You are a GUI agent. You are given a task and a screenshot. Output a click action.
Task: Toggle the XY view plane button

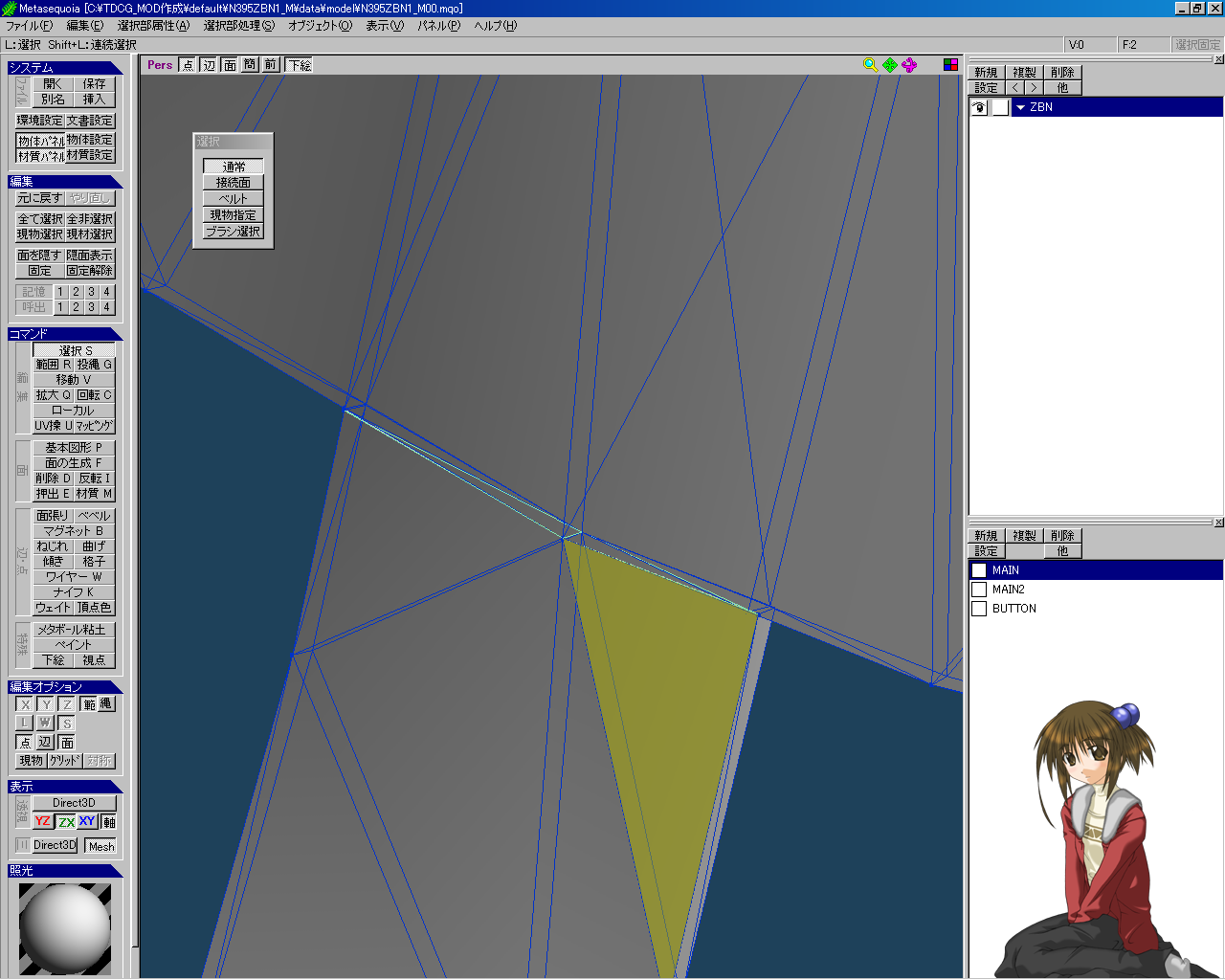tap(87, 821)
